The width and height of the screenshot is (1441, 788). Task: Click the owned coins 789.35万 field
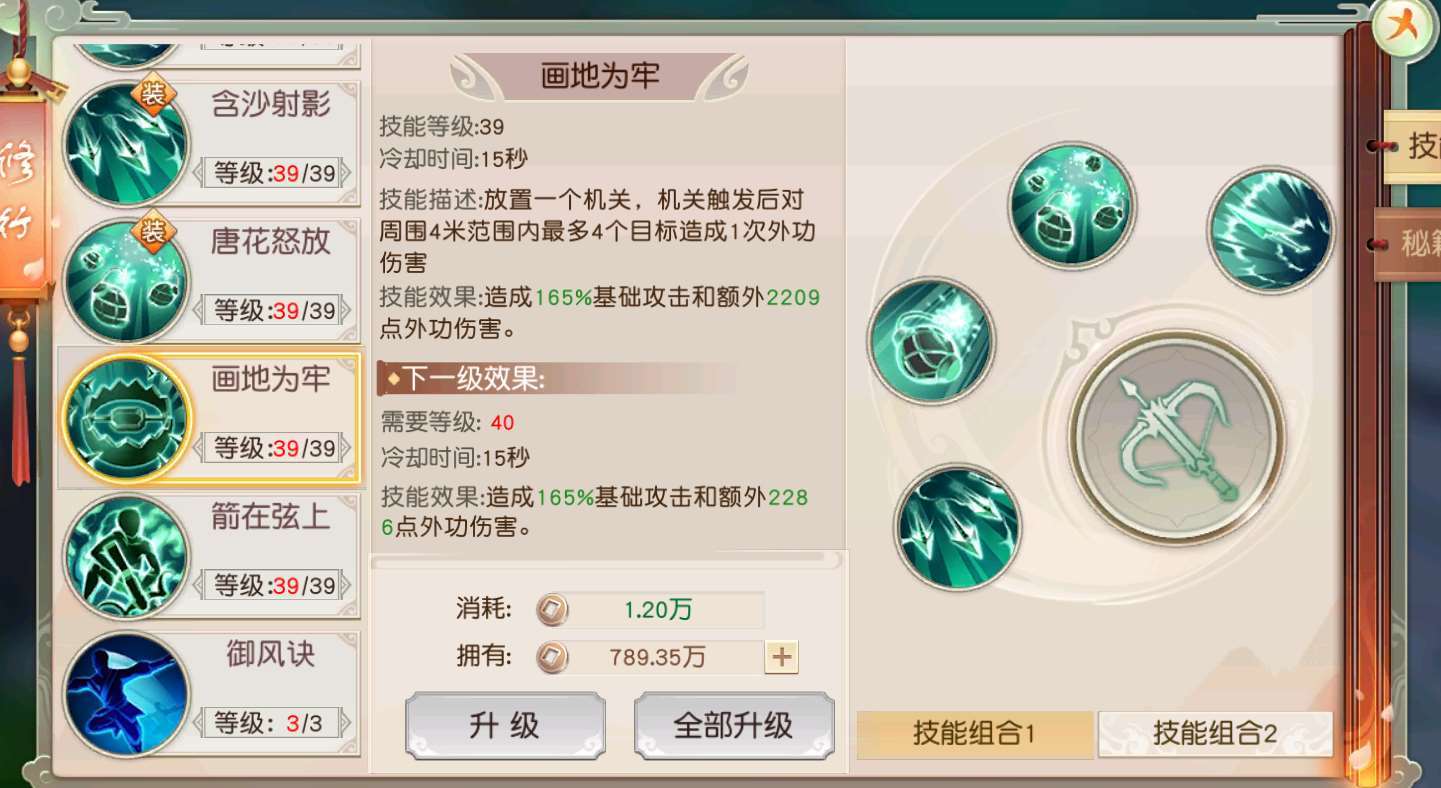click(651, 657)
